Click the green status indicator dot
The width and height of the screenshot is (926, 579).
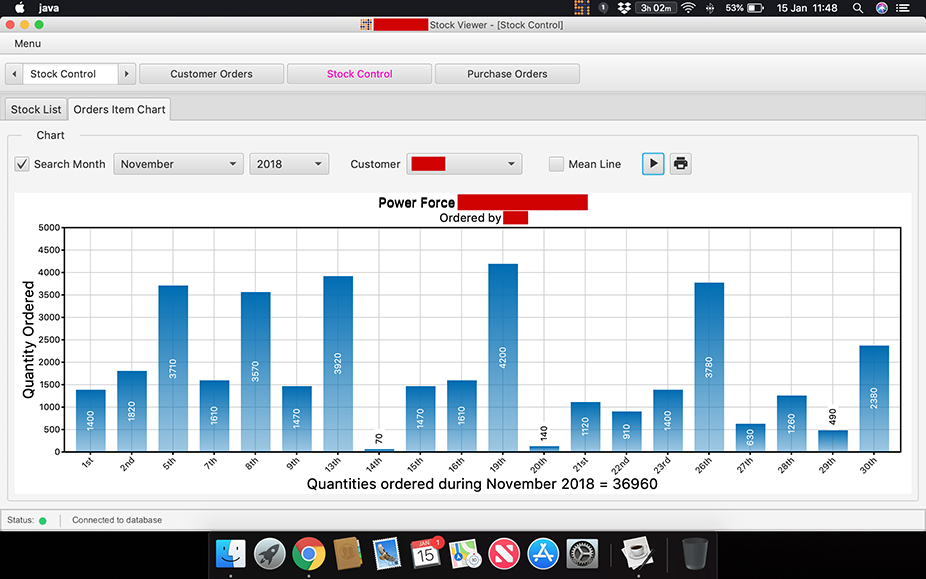43,521
